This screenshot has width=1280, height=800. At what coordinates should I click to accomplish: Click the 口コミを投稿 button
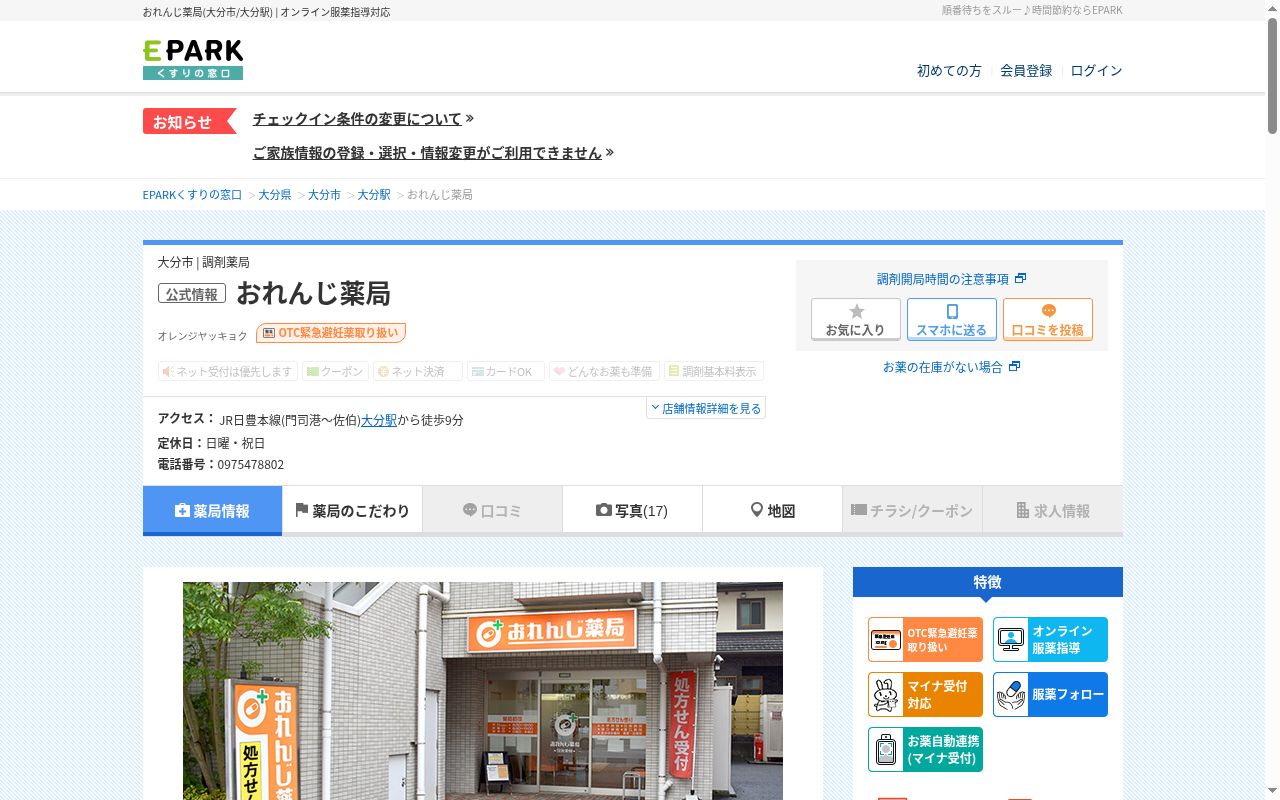(1048, 320)
